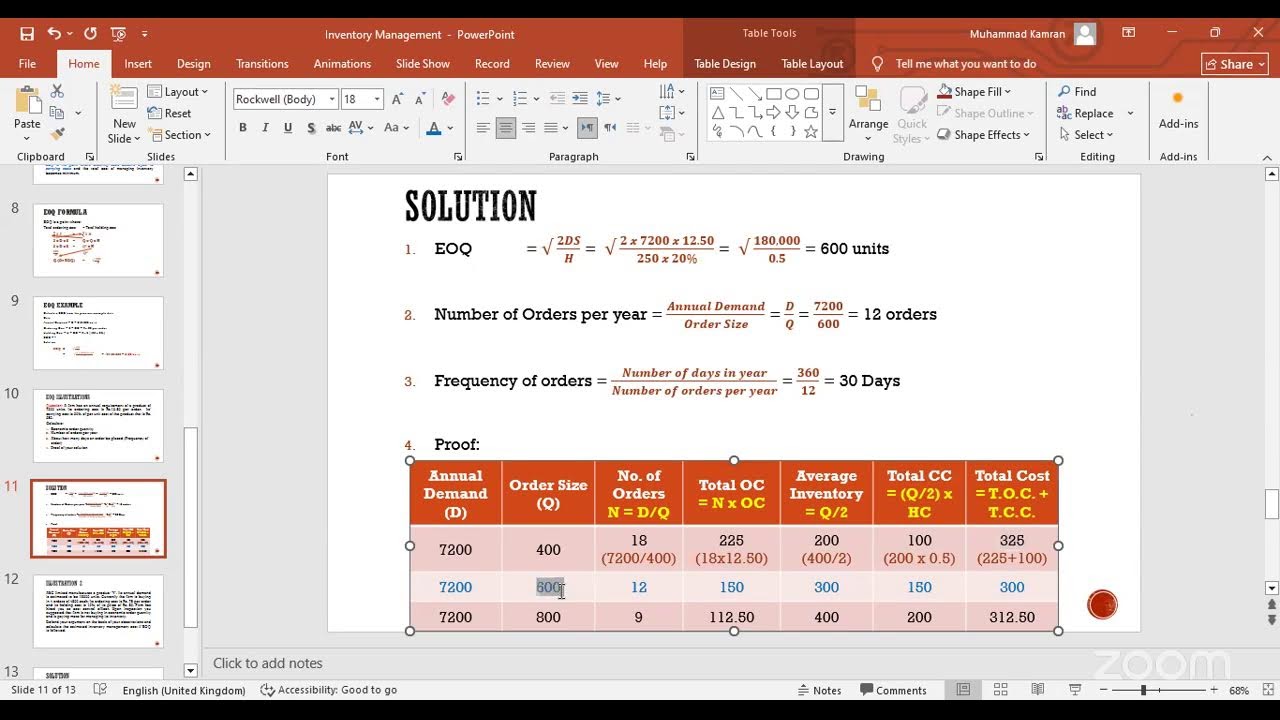1280x720 pixels.
Task: Align text to the right
Action: click(x=528, y=128)
